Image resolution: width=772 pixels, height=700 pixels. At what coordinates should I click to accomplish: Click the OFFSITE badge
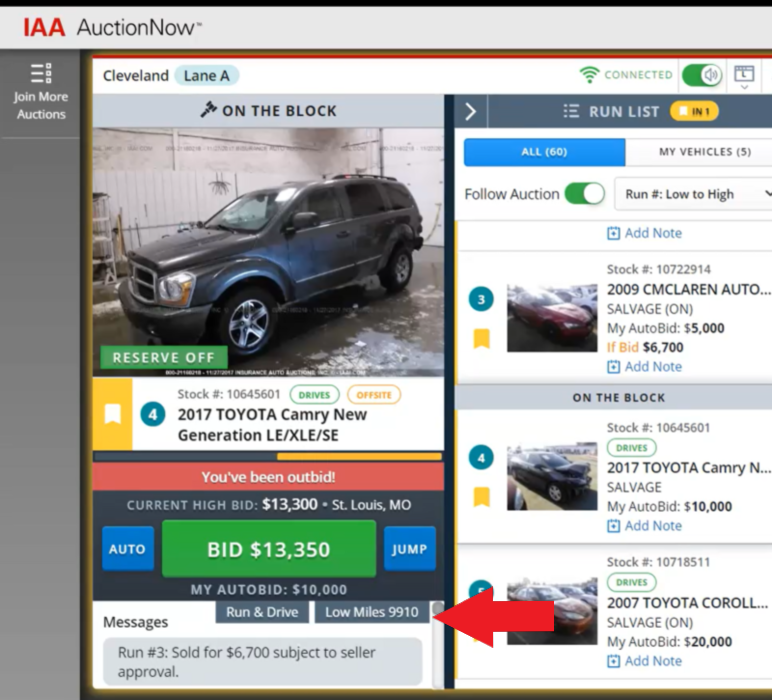coord(374,395)
